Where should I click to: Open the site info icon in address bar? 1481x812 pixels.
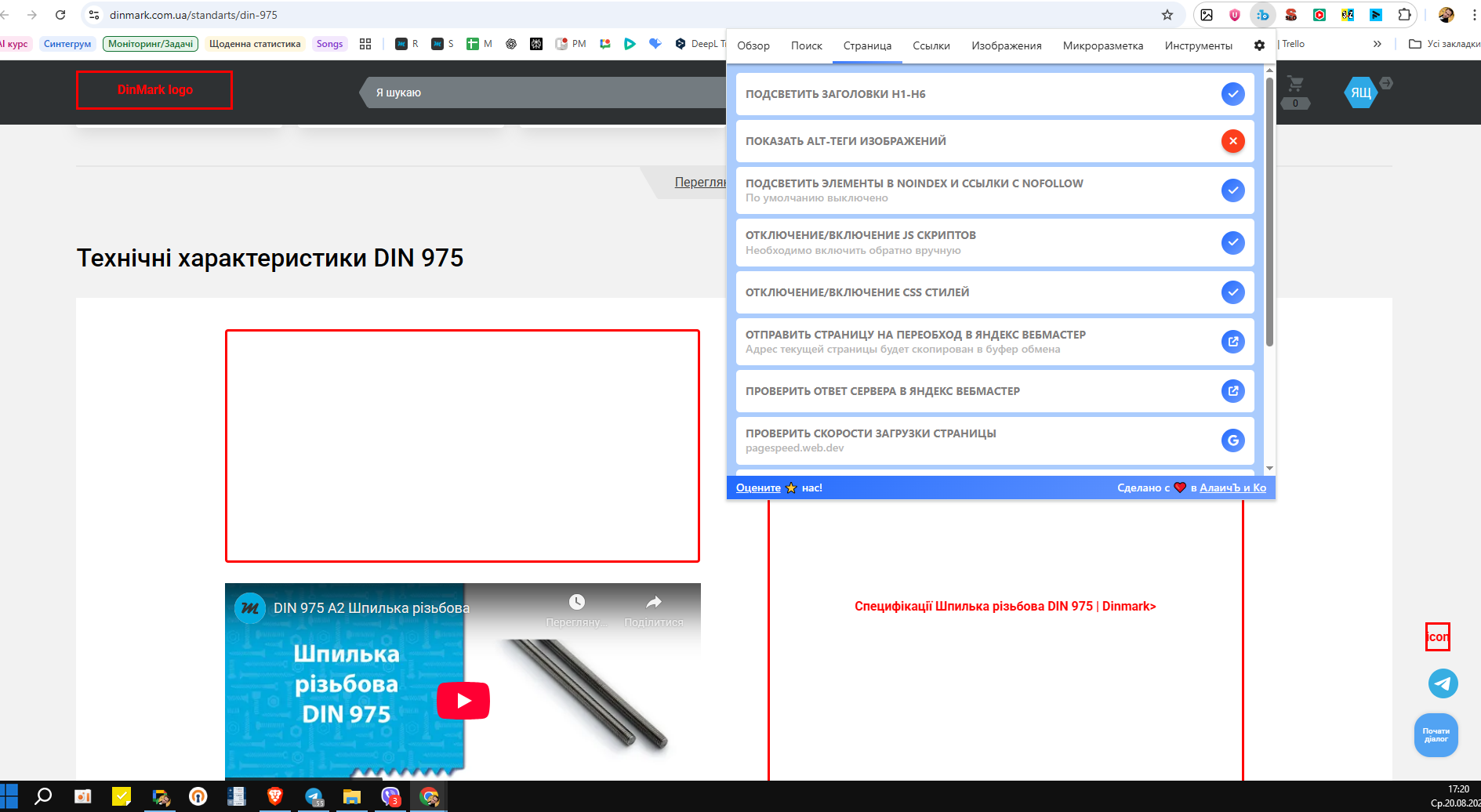[94, 15]
